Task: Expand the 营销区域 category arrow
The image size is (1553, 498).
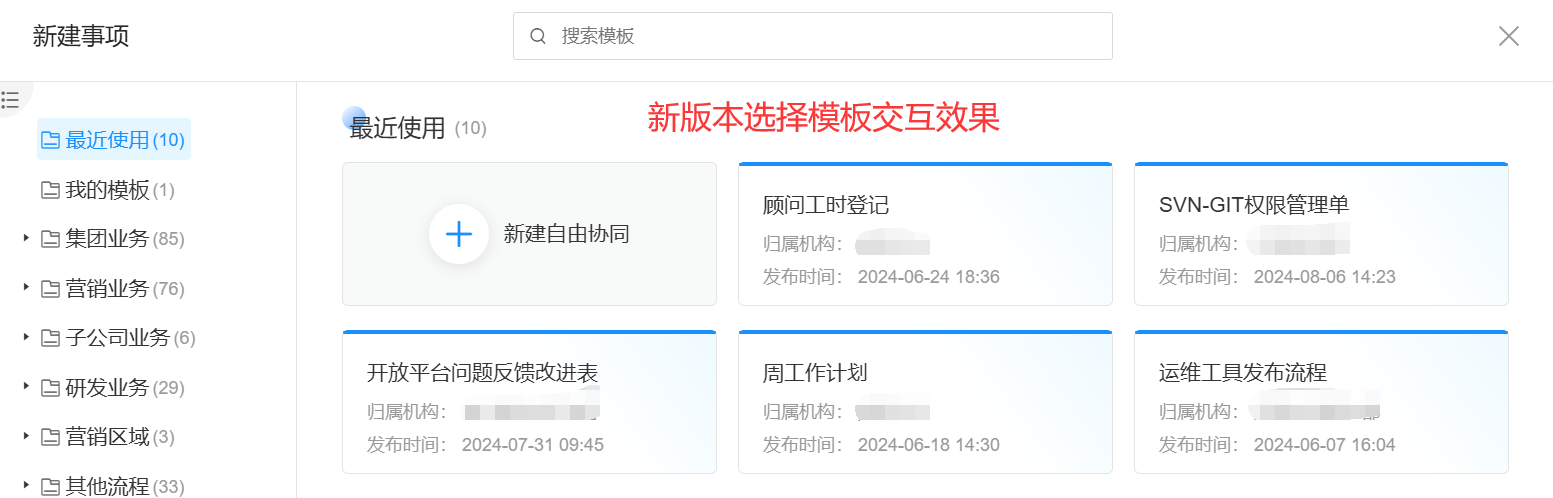Action: (26, 437)
